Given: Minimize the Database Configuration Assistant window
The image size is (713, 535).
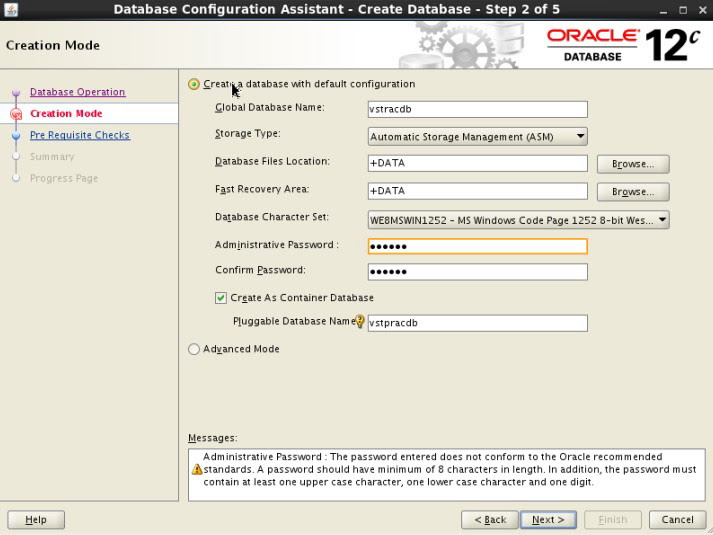Looking at the screenshot, I should [x=663, y=10].
